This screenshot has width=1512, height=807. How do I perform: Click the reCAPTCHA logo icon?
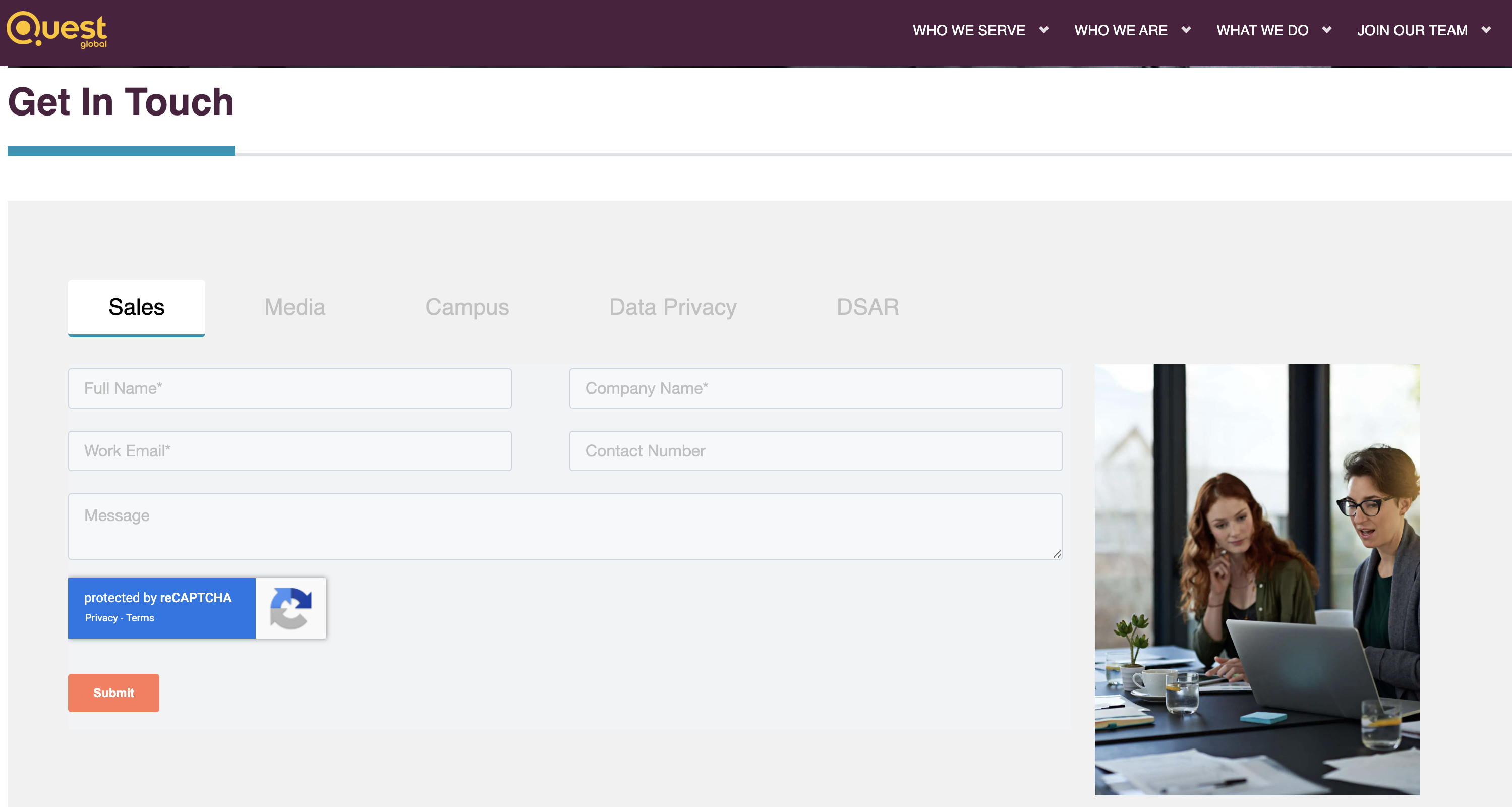click(290, 608)
